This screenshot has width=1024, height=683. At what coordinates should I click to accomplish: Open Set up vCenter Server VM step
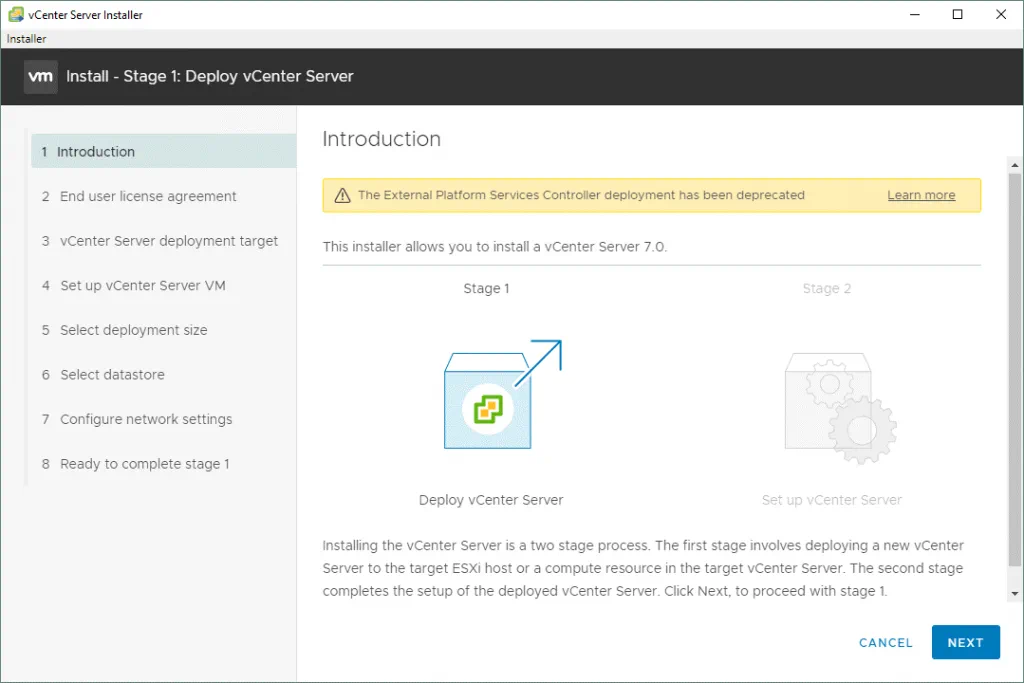(x=143, y=285)
